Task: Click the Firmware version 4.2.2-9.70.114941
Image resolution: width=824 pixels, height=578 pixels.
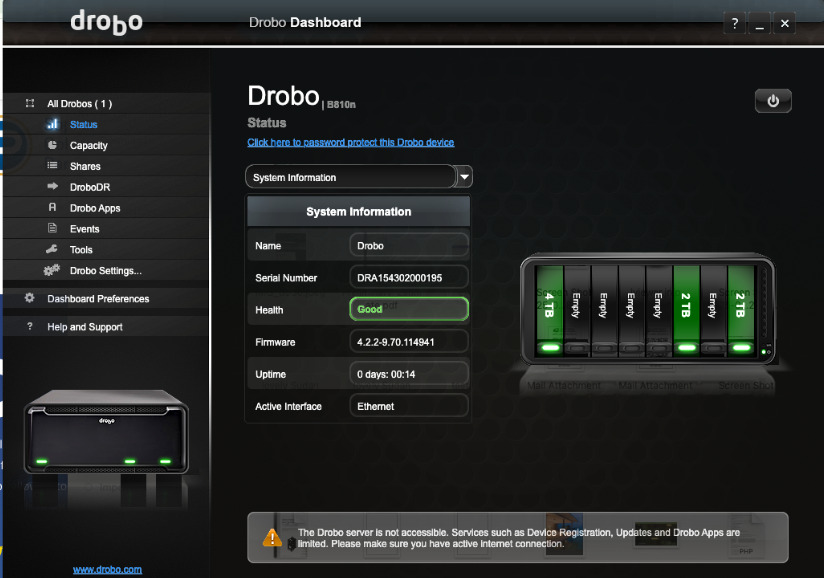Action: (409, 342)
